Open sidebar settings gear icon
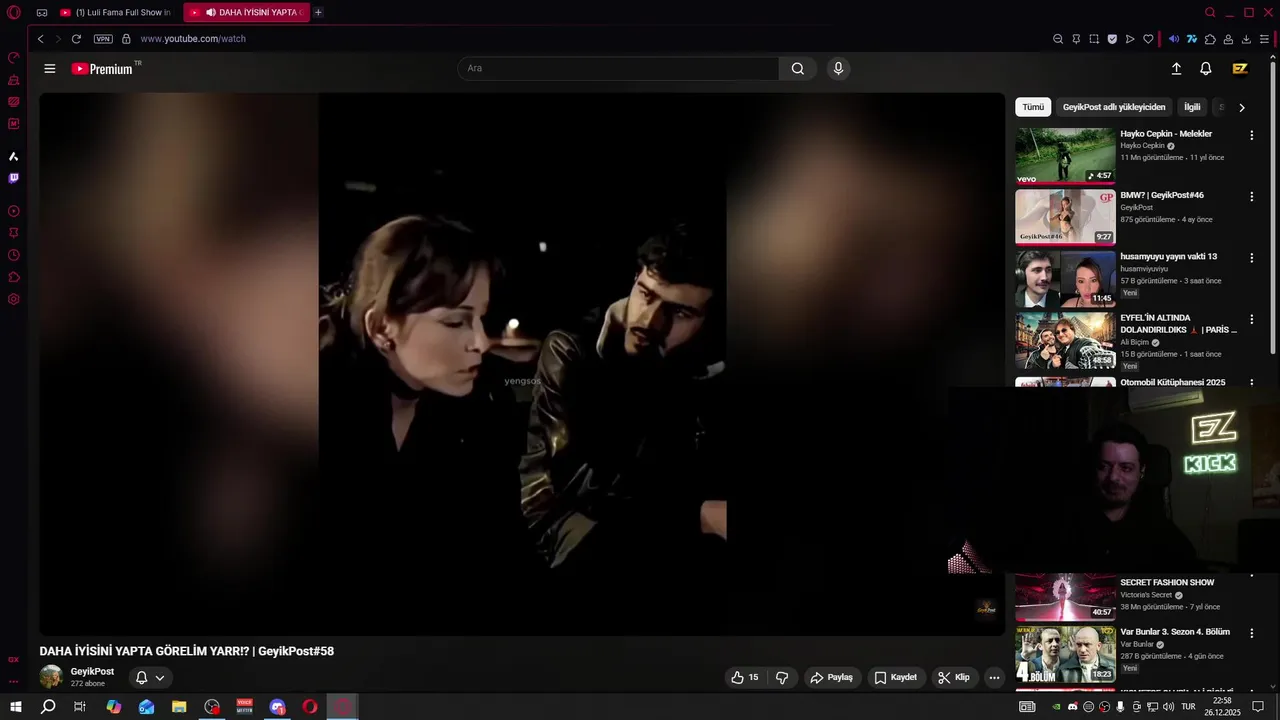Image resolution: width=1280 pixels, height=720 pixels. click(14, 299)
